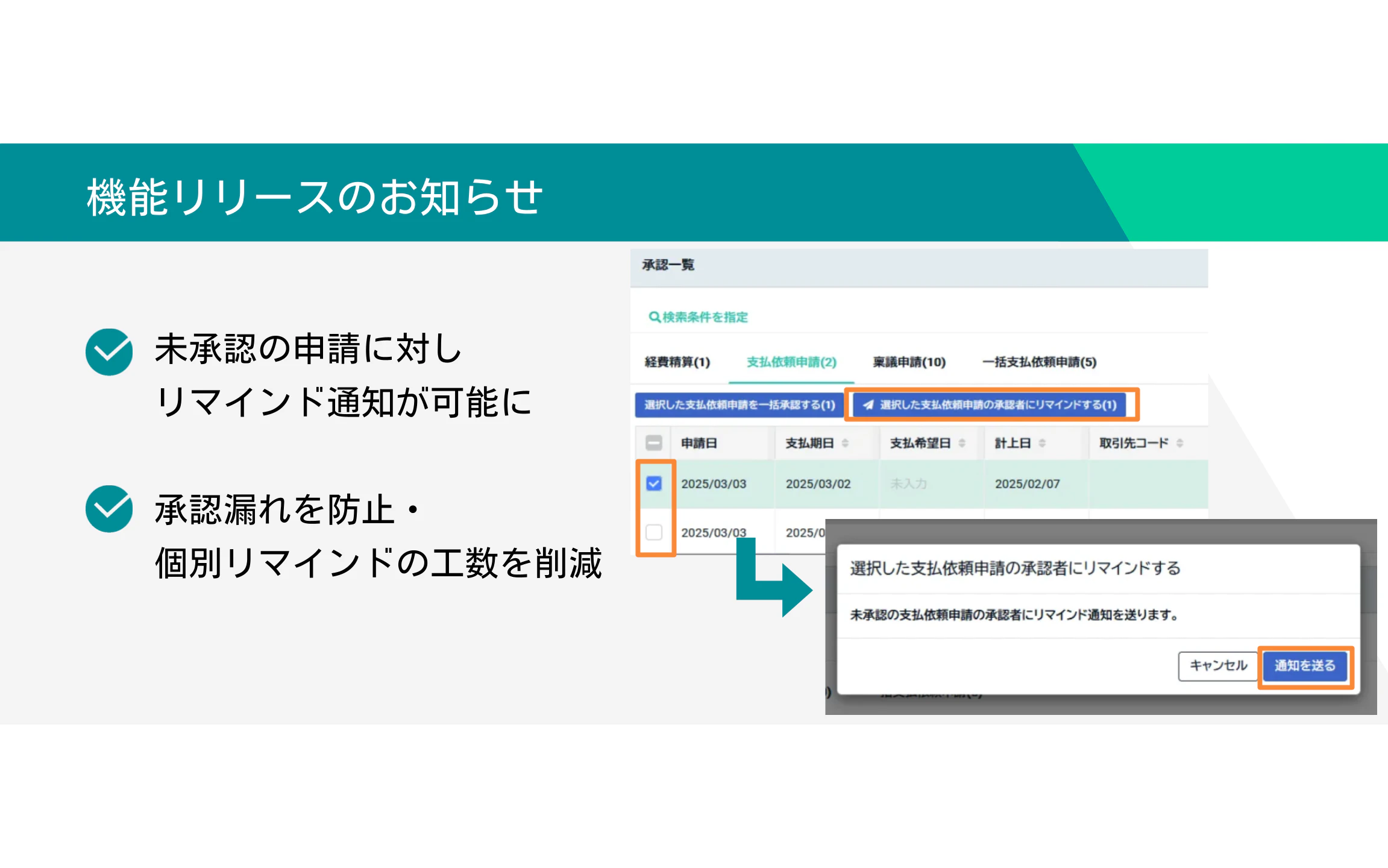The image size is (1388, 868).
Task: Switch to the 経費精算(1) tab
Action: (x=677, y=362)
